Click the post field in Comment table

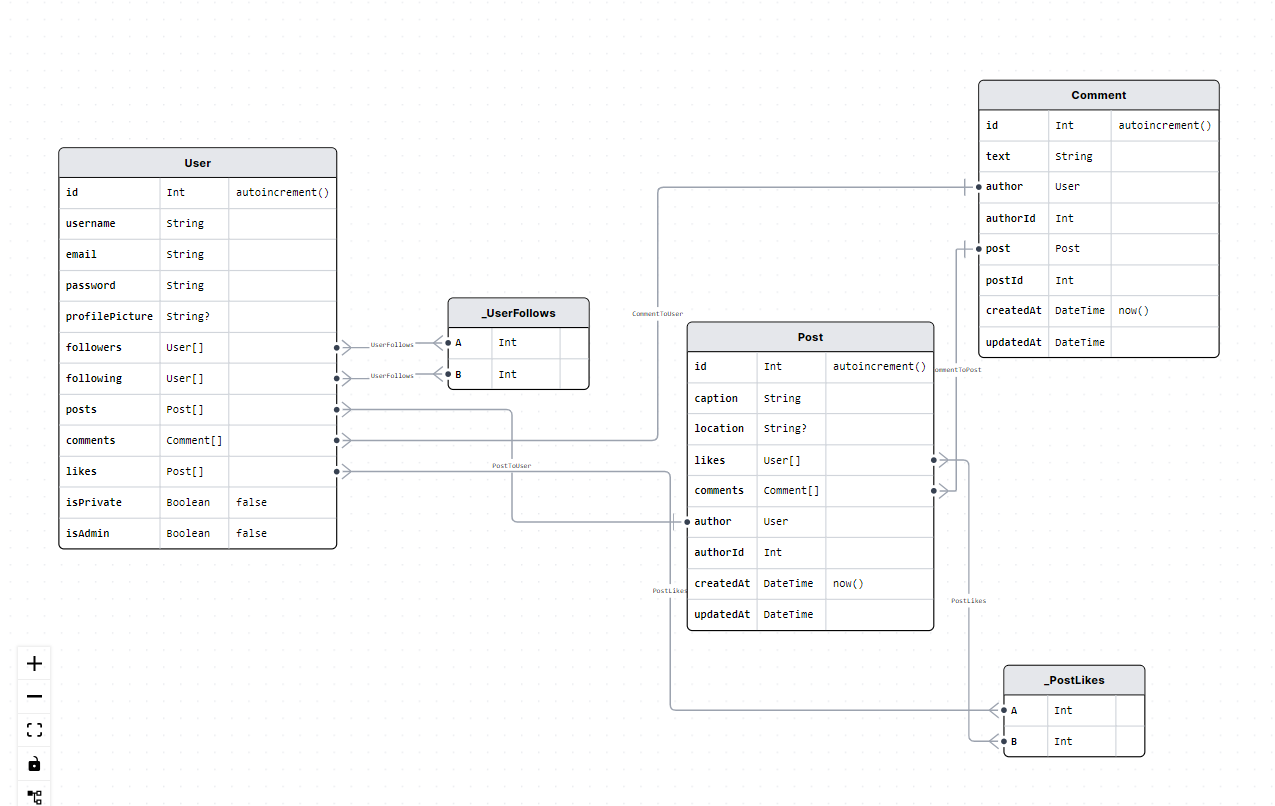[x=998, y=248]
